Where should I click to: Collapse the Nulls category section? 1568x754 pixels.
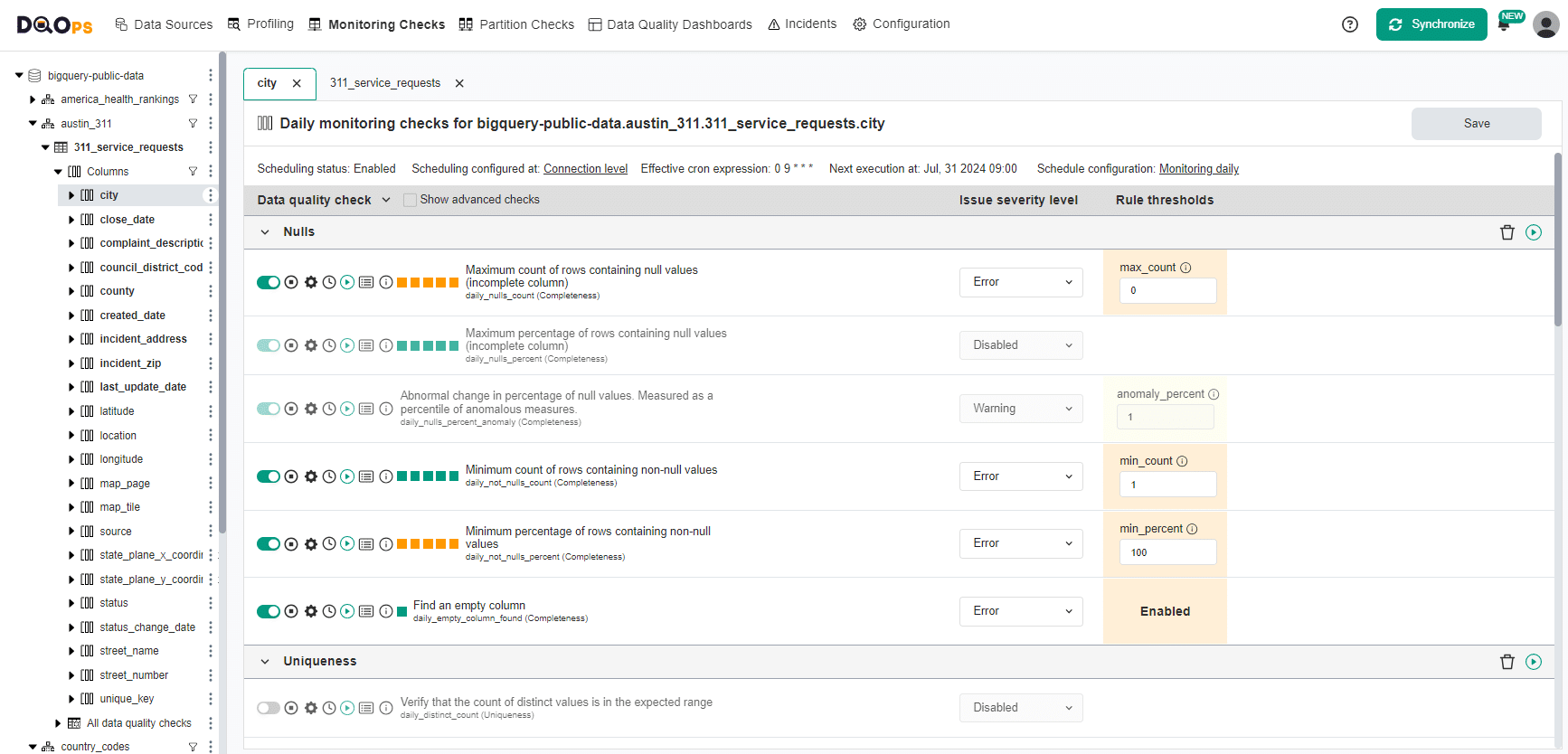(265, 232)
